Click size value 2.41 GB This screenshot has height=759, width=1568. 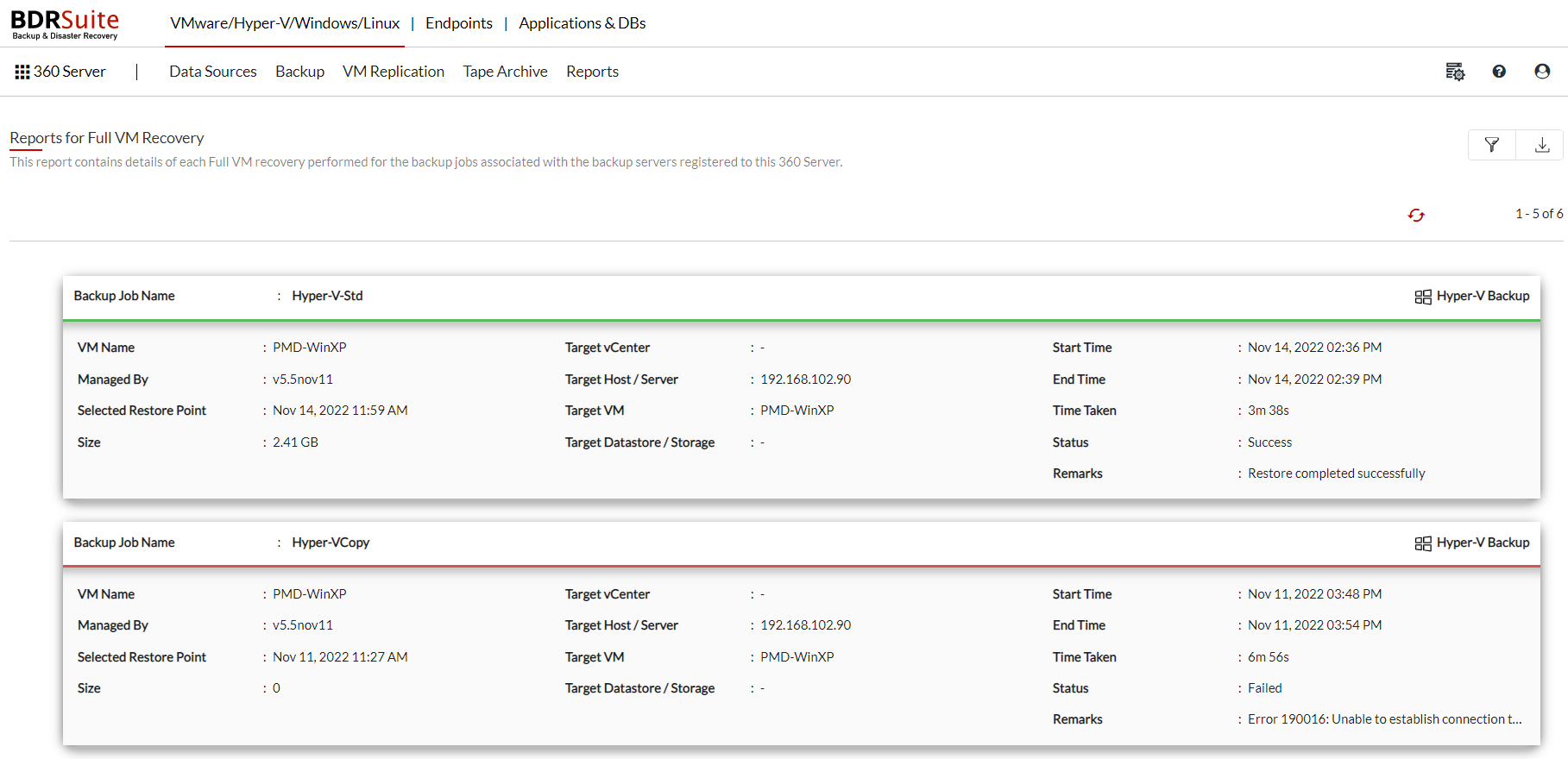(295, 442)
